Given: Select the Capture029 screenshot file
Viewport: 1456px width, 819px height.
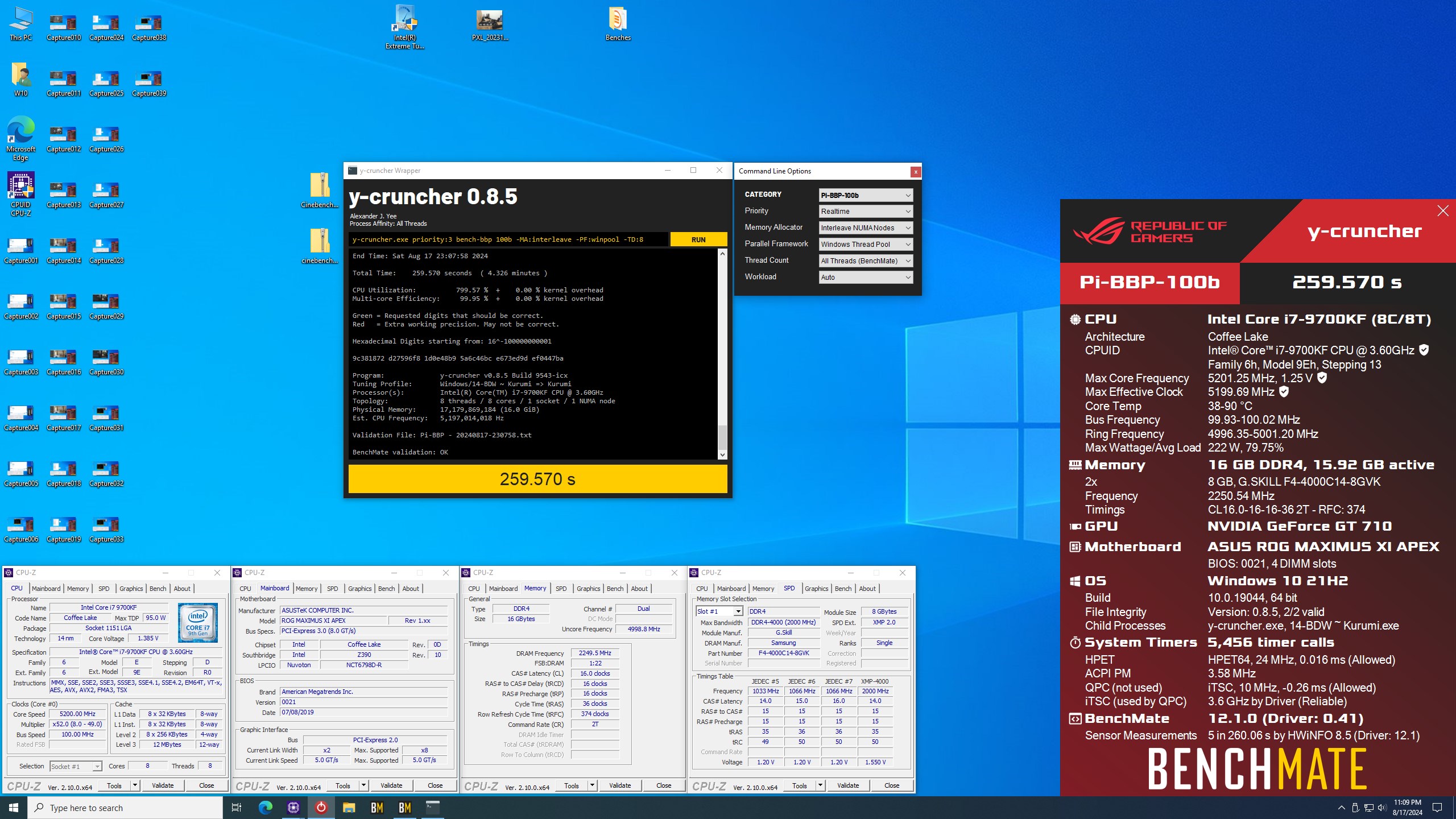Looking at the screenshot, I should pyautogui.click(x=106, y=307).
